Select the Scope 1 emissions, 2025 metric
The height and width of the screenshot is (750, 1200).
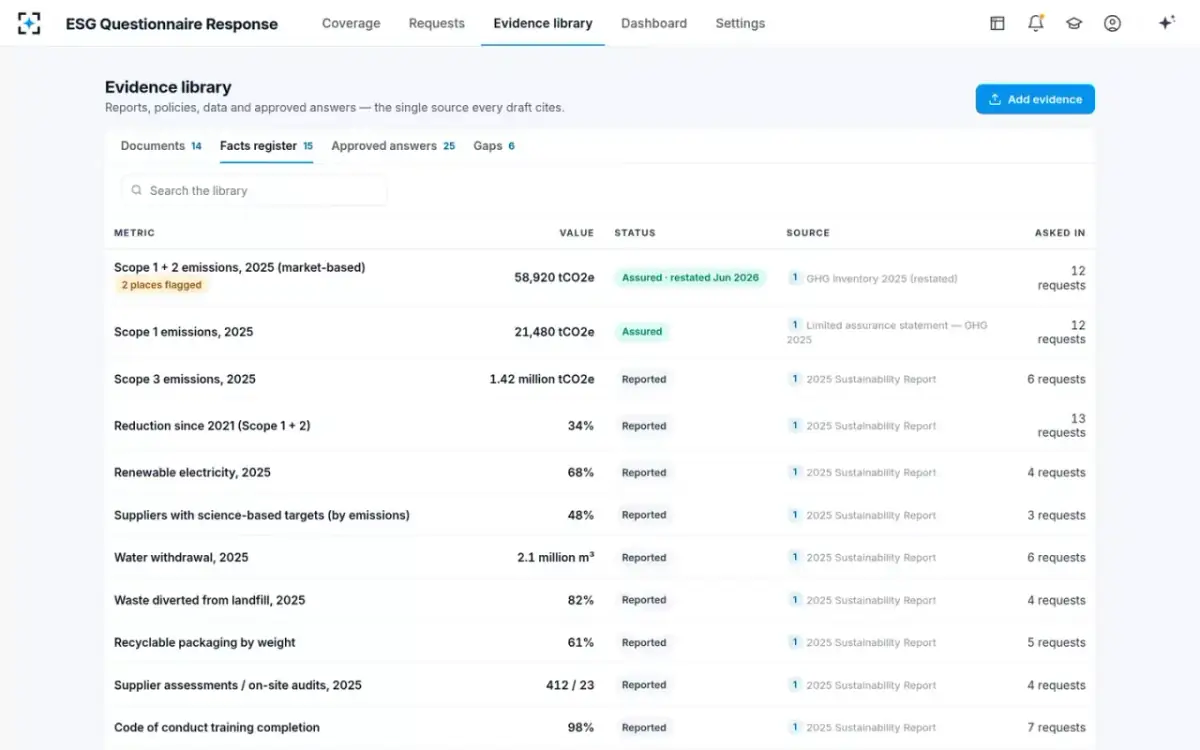coord(184,332)
